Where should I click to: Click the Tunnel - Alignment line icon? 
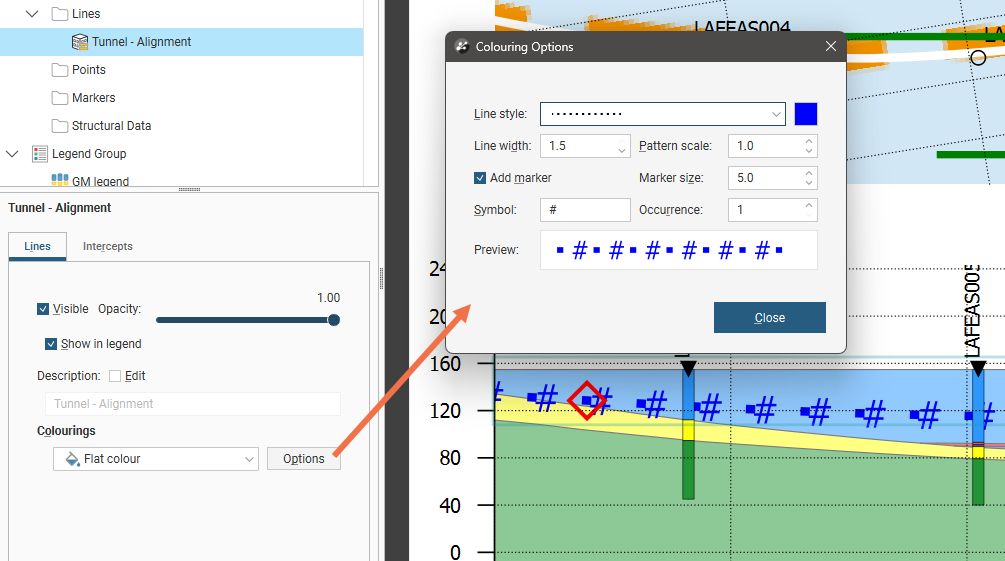pyautogui.click(x=80, y=42)
